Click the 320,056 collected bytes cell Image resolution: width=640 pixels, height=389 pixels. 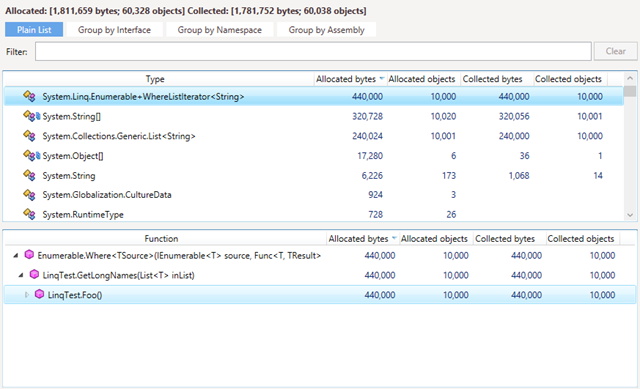point(514,116)
